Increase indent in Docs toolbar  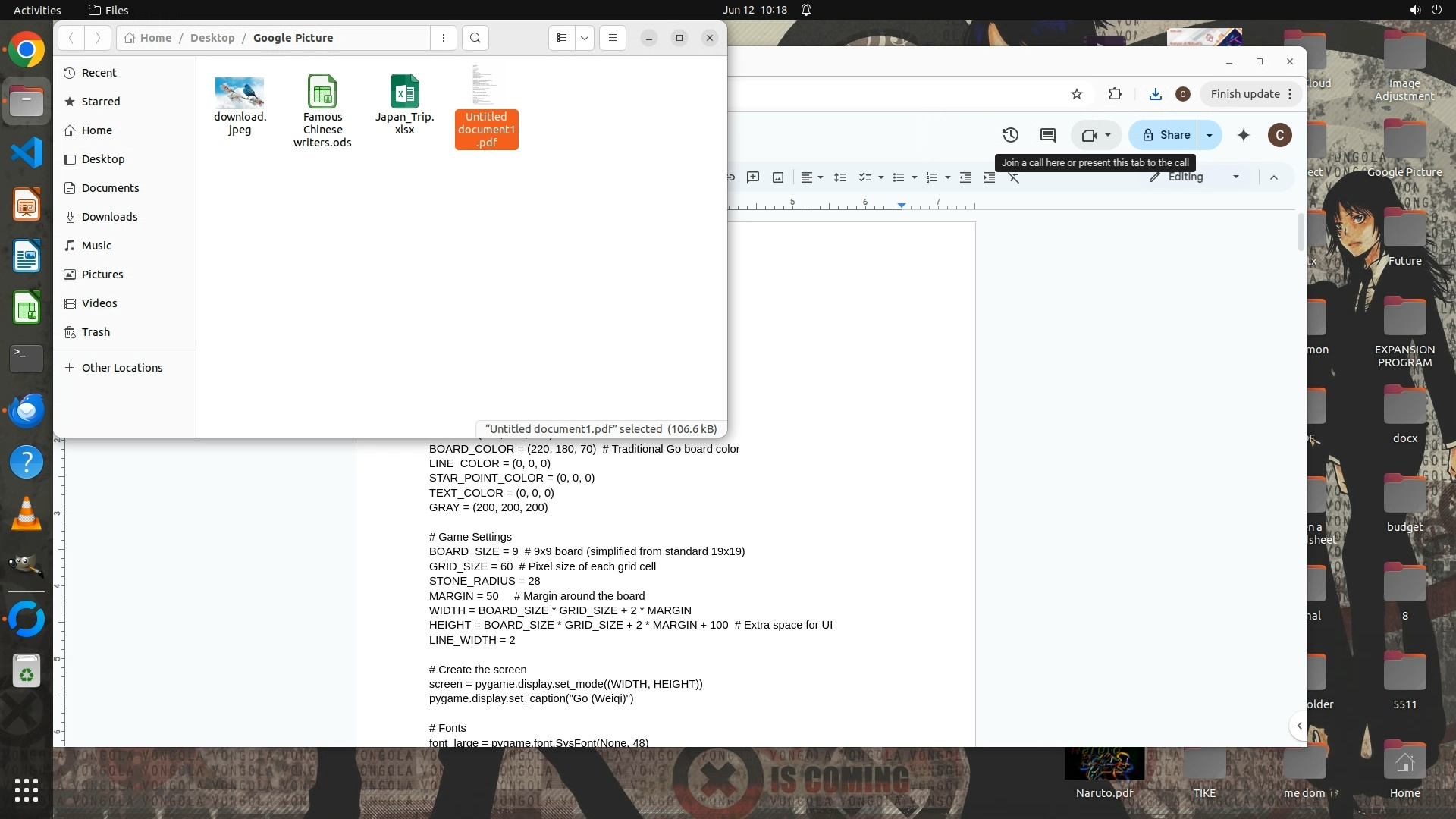click(x=990, y=177)
